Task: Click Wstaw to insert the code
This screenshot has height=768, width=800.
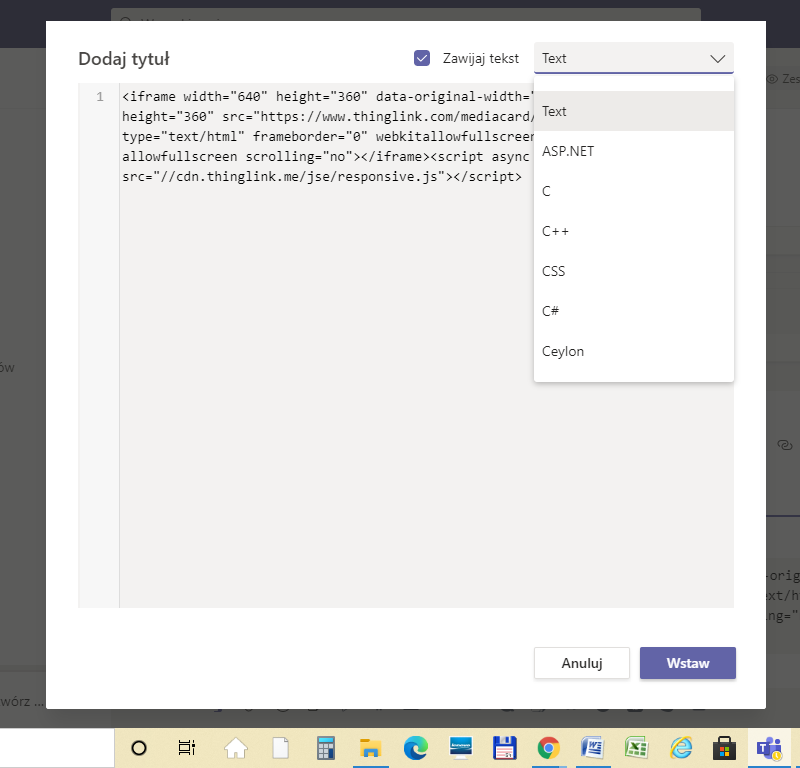Action: (x=687, y=663)
